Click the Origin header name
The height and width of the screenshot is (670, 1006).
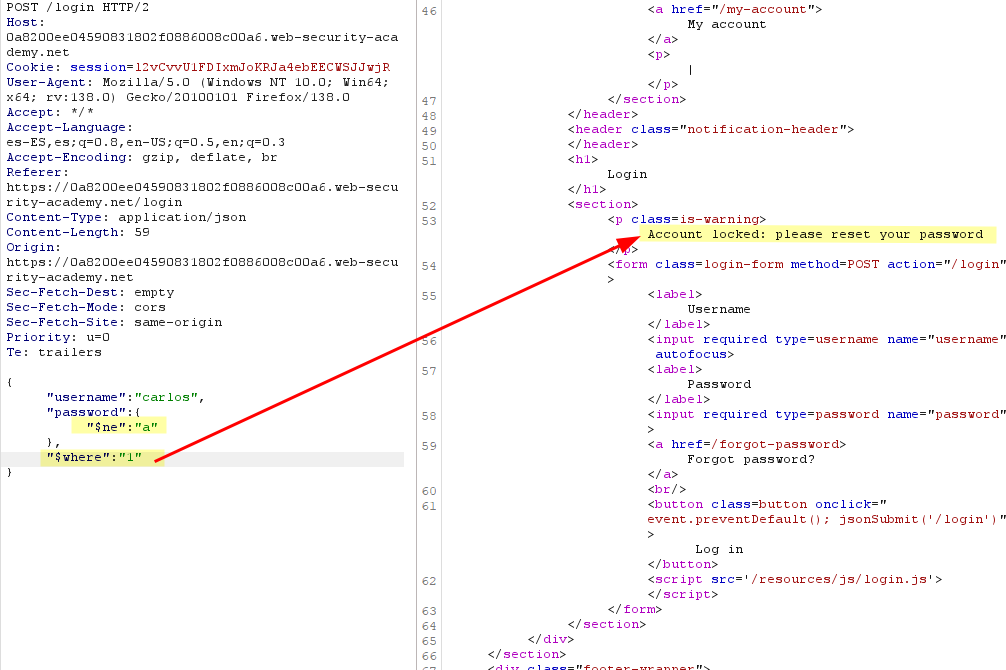click(33, 247)
